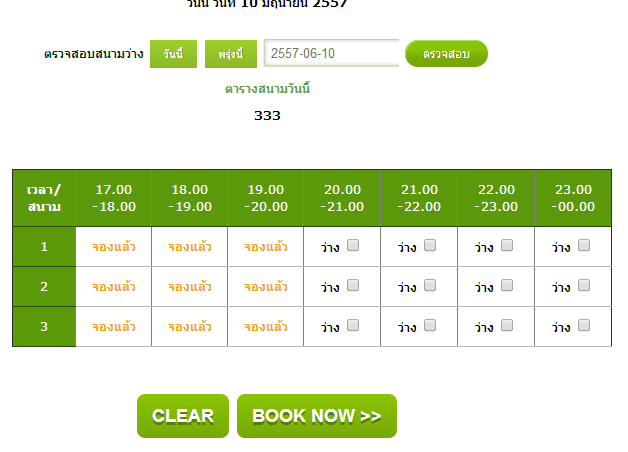628x452 pixels.
Task: Check court 2 box for 20.00-21.00
Action: [x=353, y=285]
